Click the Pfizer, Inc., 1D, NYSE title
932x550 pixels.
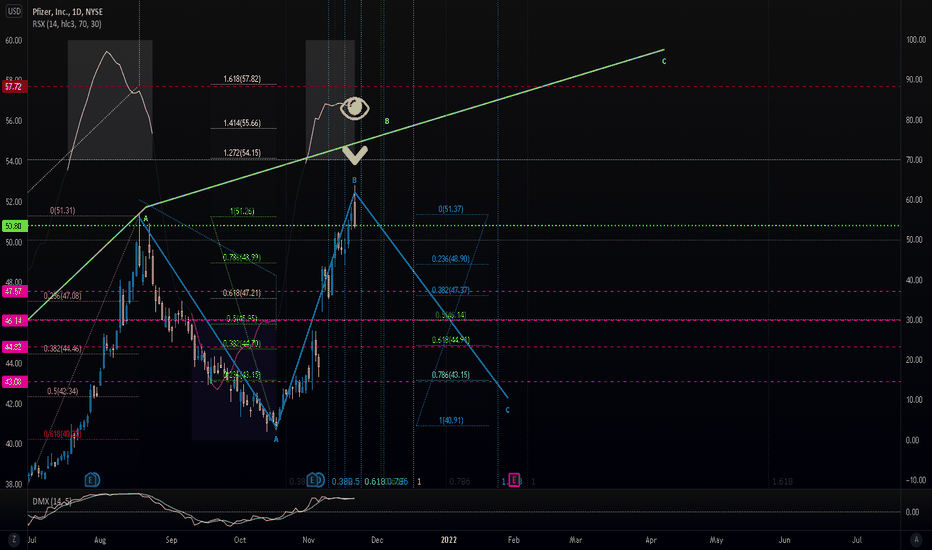click(x=67, y=12)
